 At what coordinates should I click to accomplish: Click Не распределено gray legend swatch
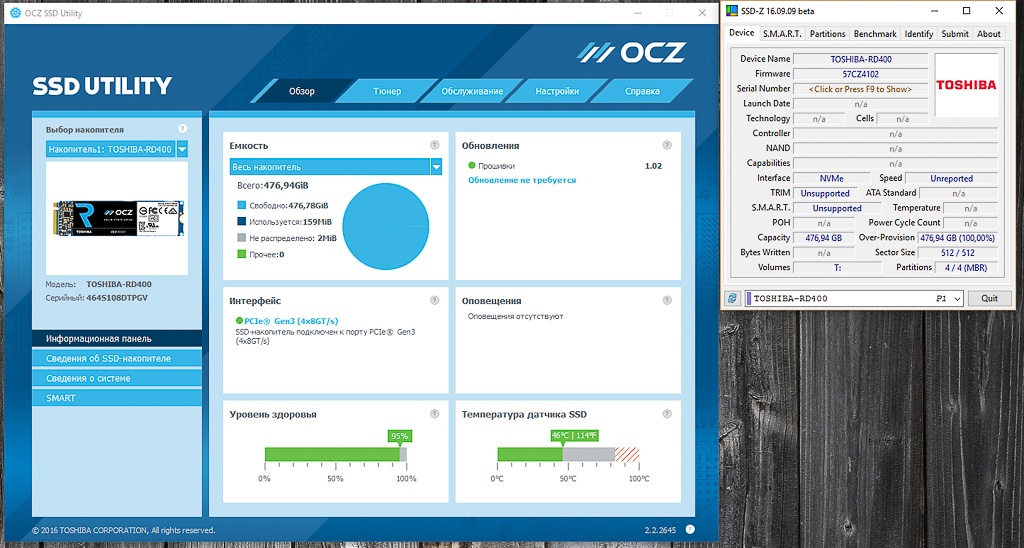coord(242,238)
